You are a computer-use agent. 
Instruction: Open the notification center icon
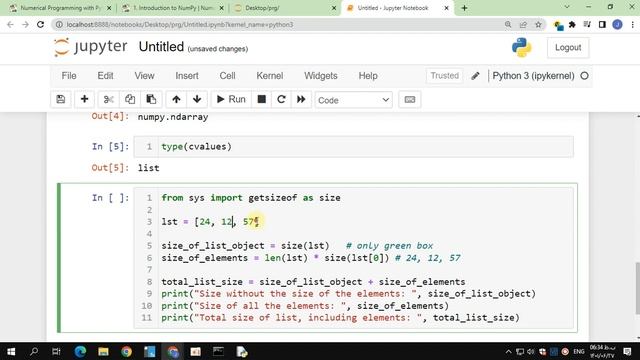click(x=627, y=351)
